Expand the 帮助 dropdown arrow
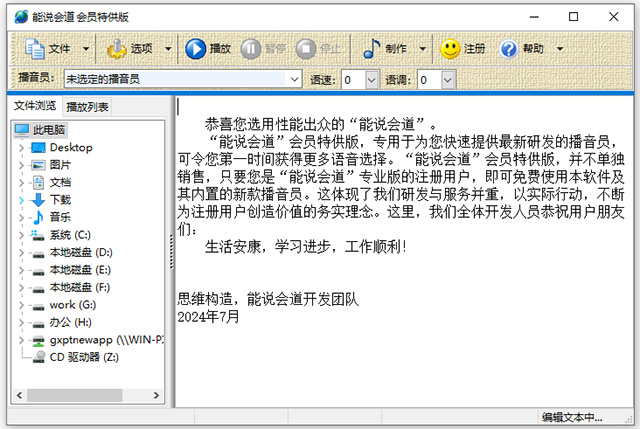Viewport: 640px width, 429px height. 560,49
